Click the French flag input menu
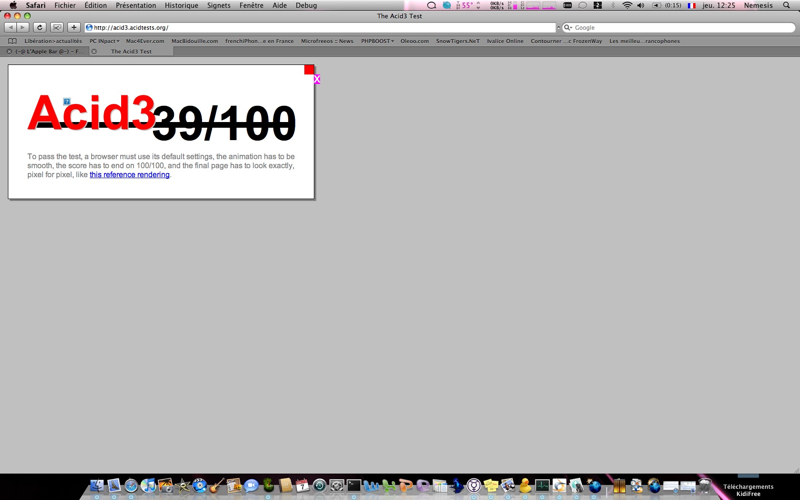Screen dimensions: 800x500 pyautogui.click(x=692, y=5)
